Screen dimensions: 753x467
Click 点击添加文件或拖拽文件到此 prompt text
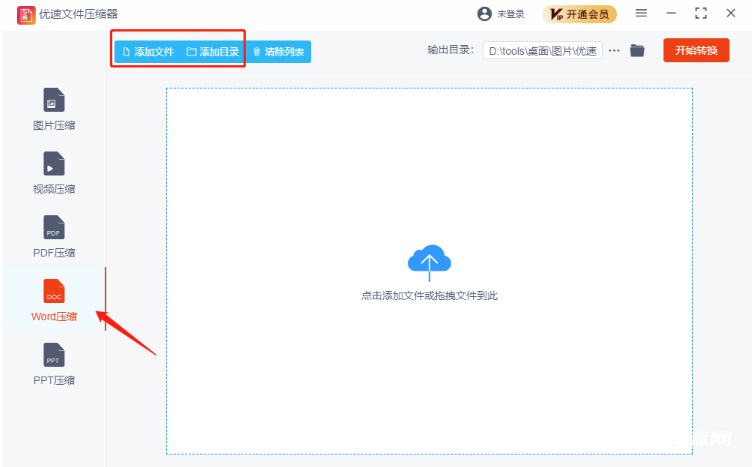pos(429,295)
